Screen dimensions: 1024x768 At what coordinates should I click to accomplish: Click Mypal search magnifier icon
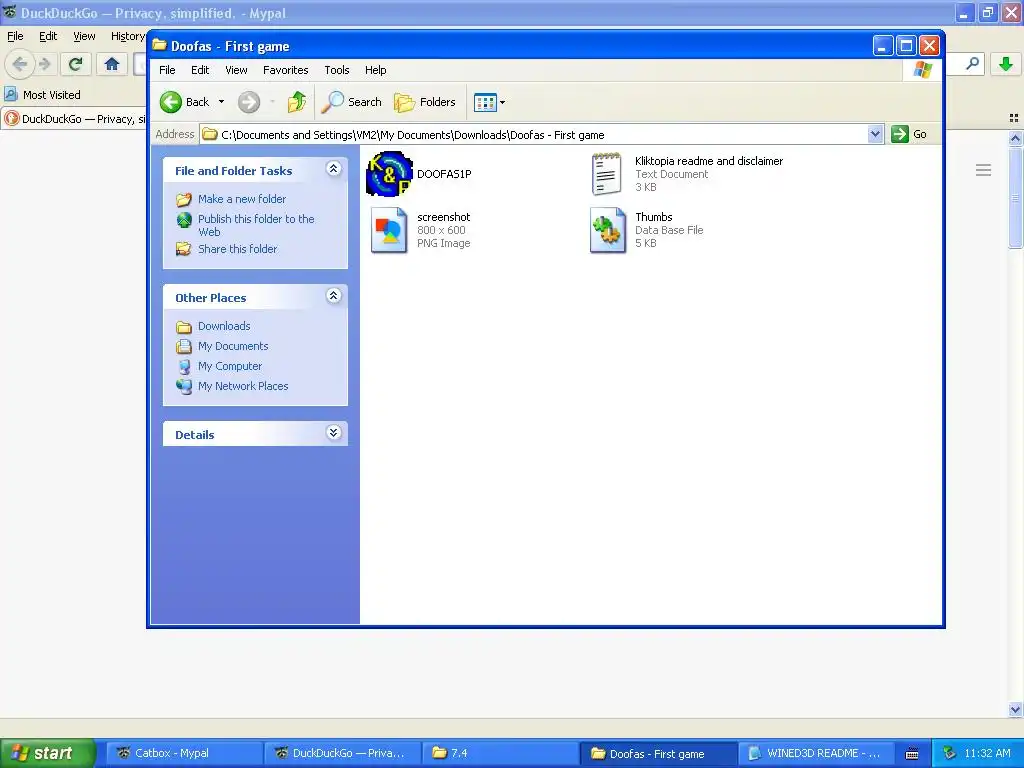pos(972,63)
